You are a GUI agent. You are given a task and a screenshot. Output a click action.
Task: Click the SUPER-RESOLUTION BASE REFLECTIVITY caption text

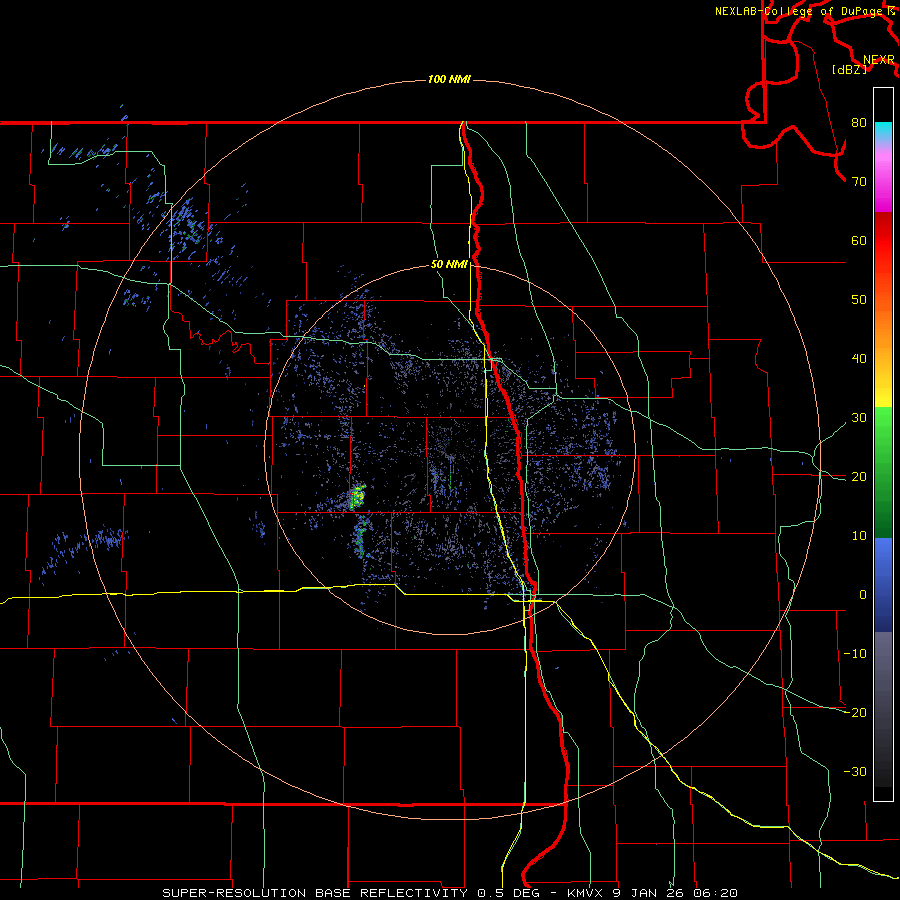coord(315,893)
